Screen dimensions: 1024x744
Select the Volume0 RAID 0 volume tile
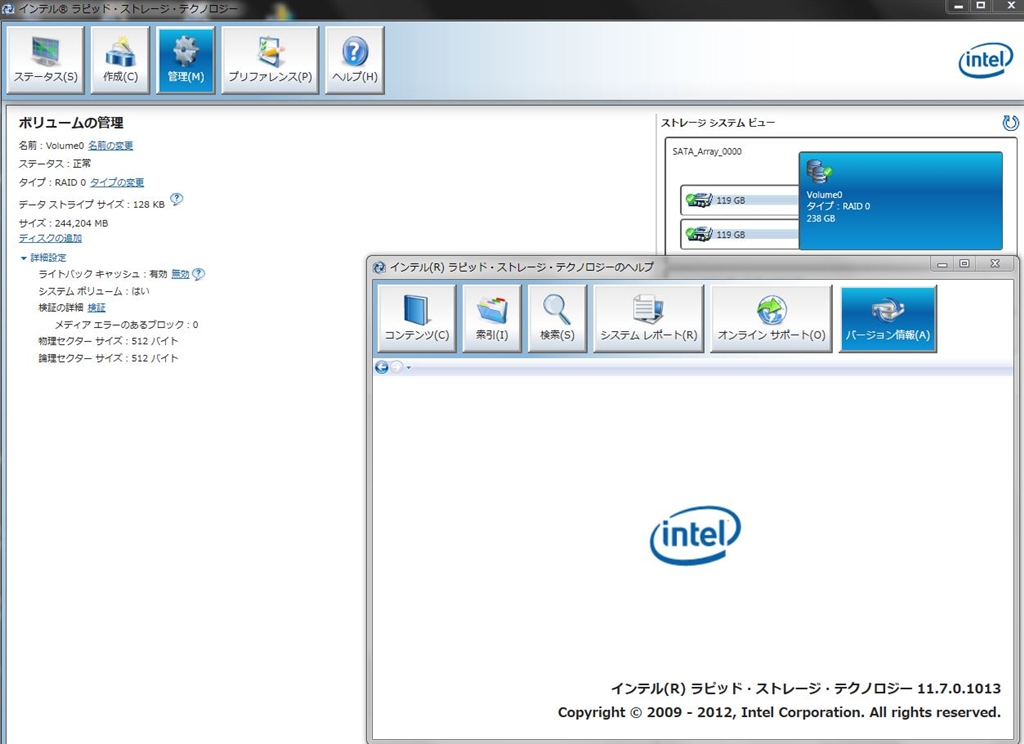[x=901, y=201]
